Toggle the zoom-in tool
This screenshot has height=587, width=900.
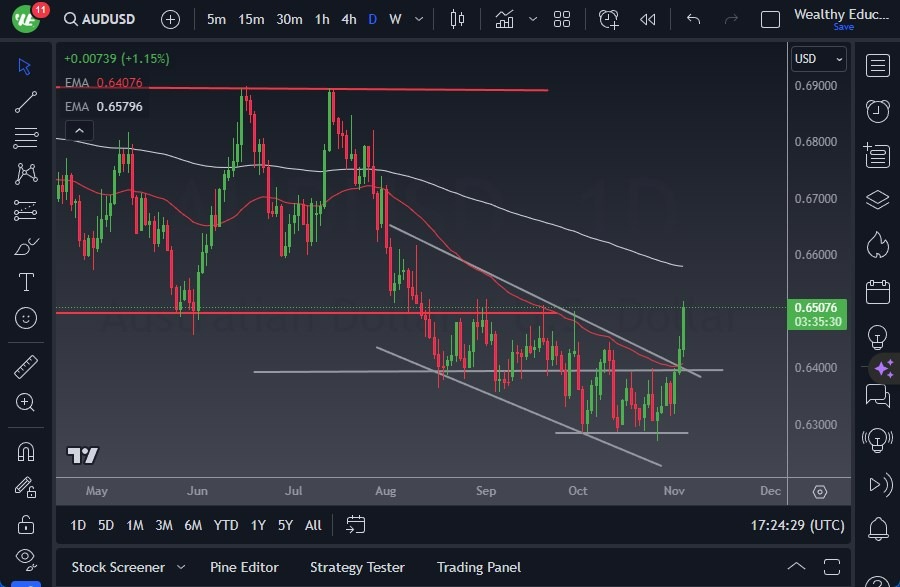25,403
